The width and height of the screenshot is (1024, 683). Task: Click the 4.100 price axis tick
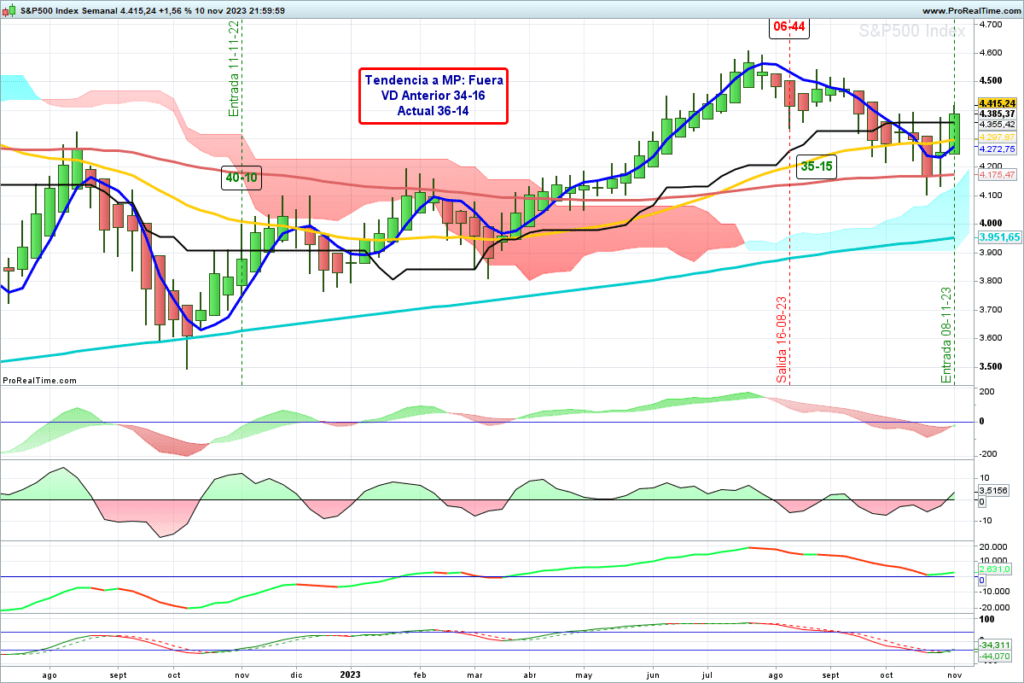tap(991, 195)
